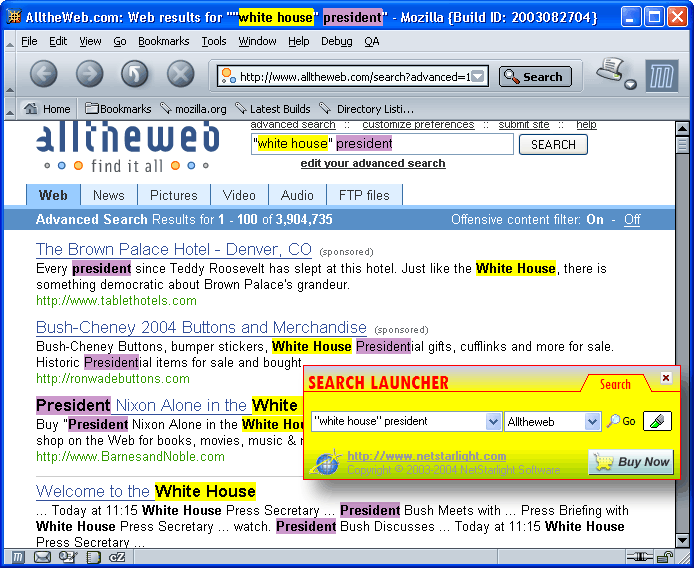Click the Search Launcher highlighter marker button
Viewport: 694px width, 568px height.
point(657,421)
